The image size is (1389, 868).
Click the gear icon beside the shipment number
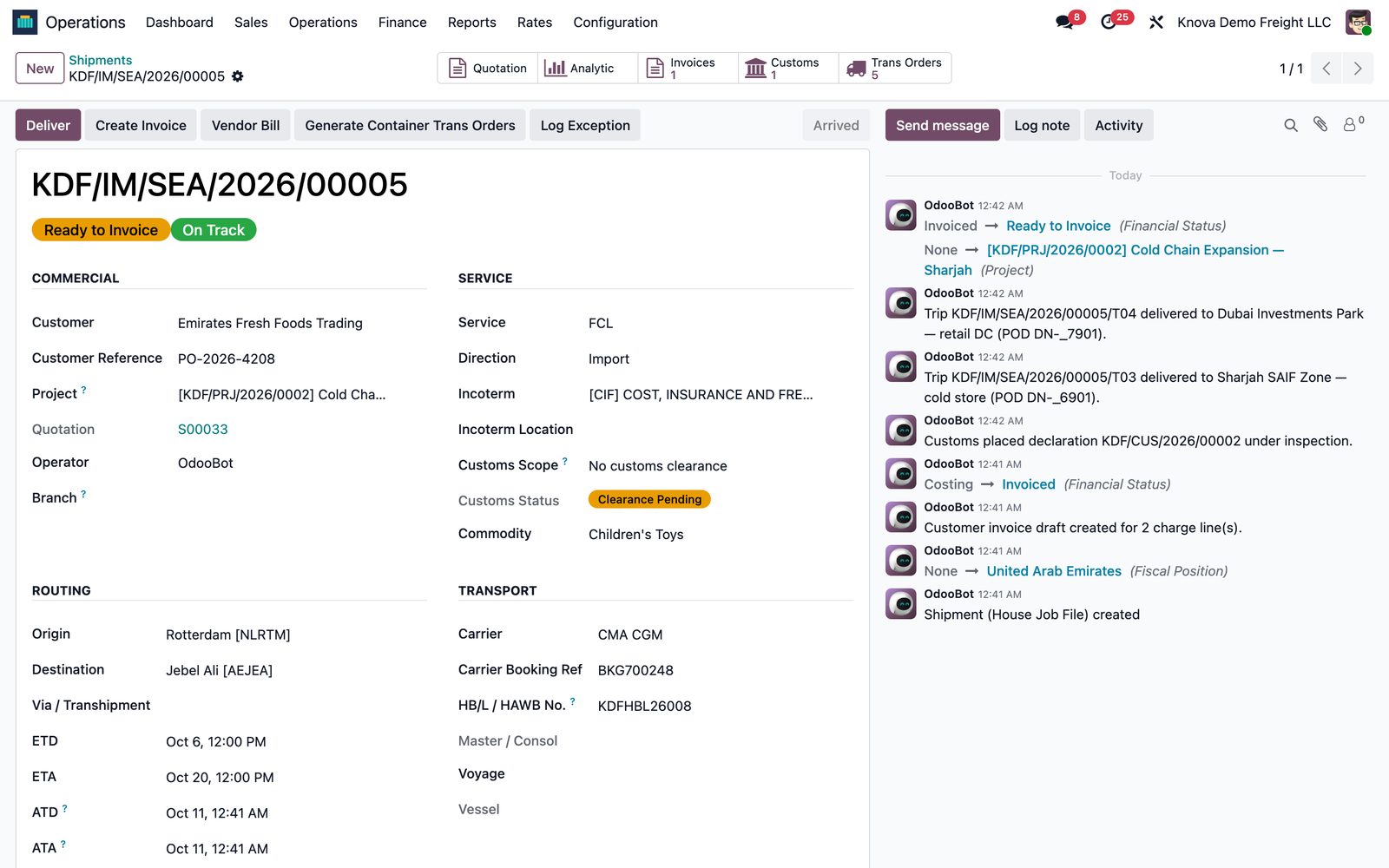click(x=238, y=76)
